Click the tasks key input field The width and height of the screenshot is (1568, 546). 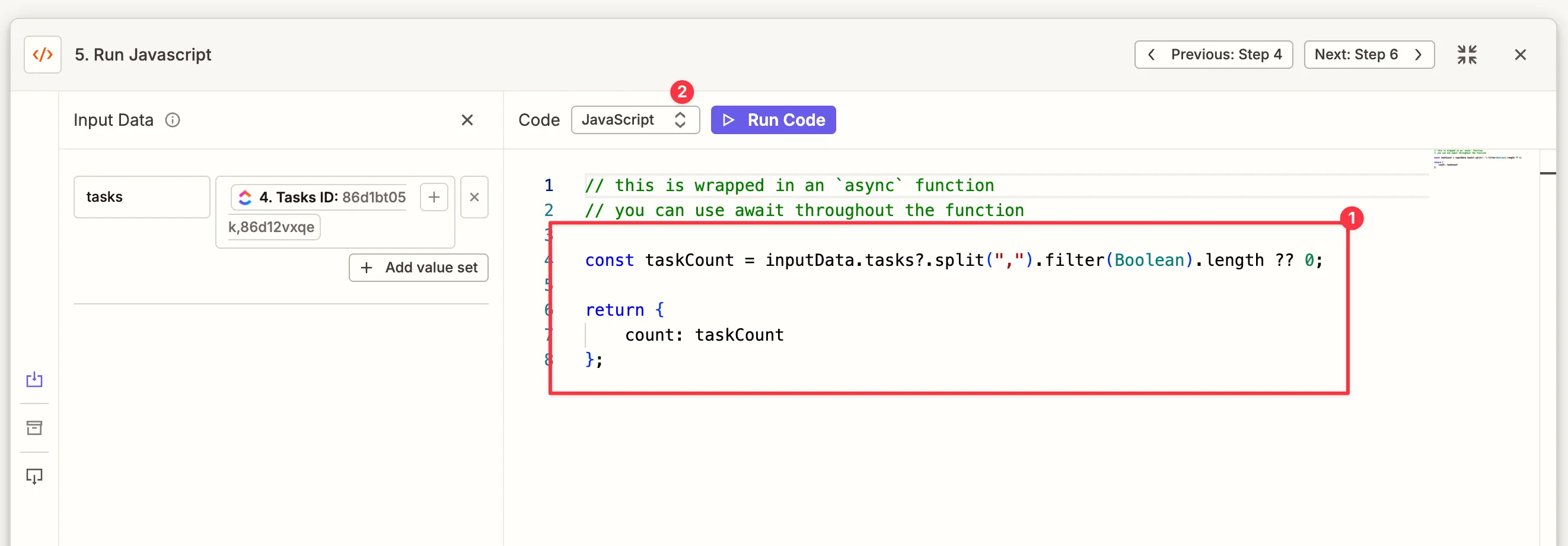coord(141,196)
